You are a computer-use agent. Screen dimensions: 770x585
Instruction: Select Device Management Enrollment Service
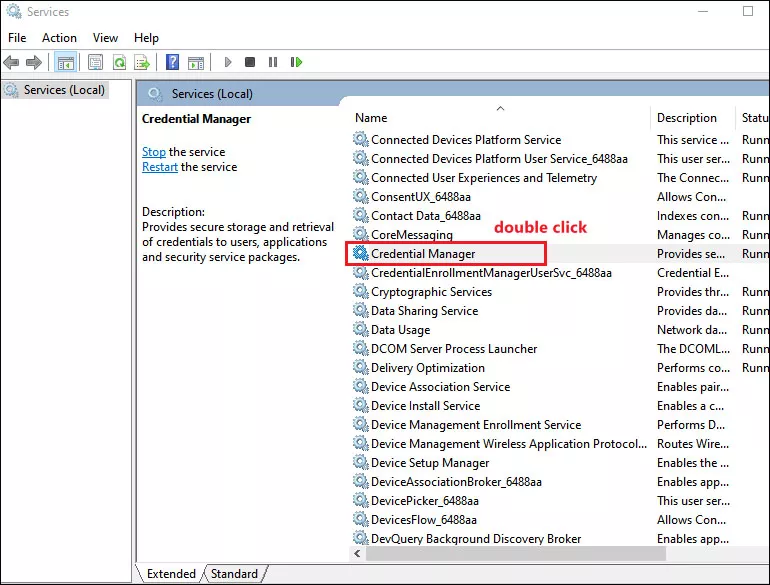coord(476,424)
